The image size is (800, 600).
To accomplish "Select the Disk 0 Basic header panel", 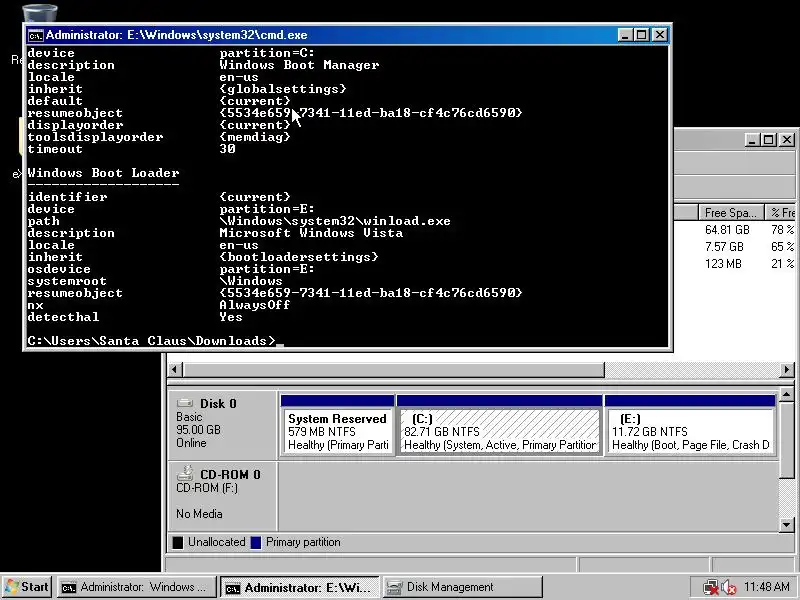I will [223, 424].
